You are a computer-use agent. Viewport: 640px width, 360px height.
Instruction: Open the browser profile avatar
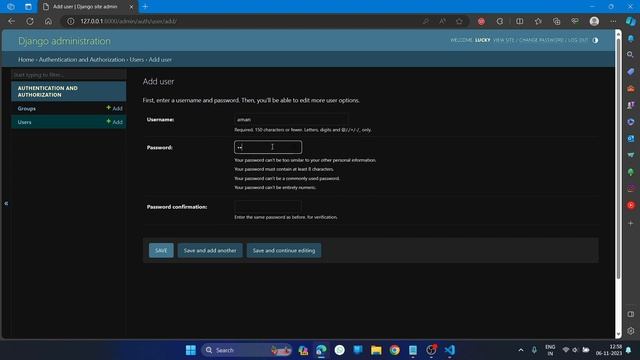tap(594, 21)
